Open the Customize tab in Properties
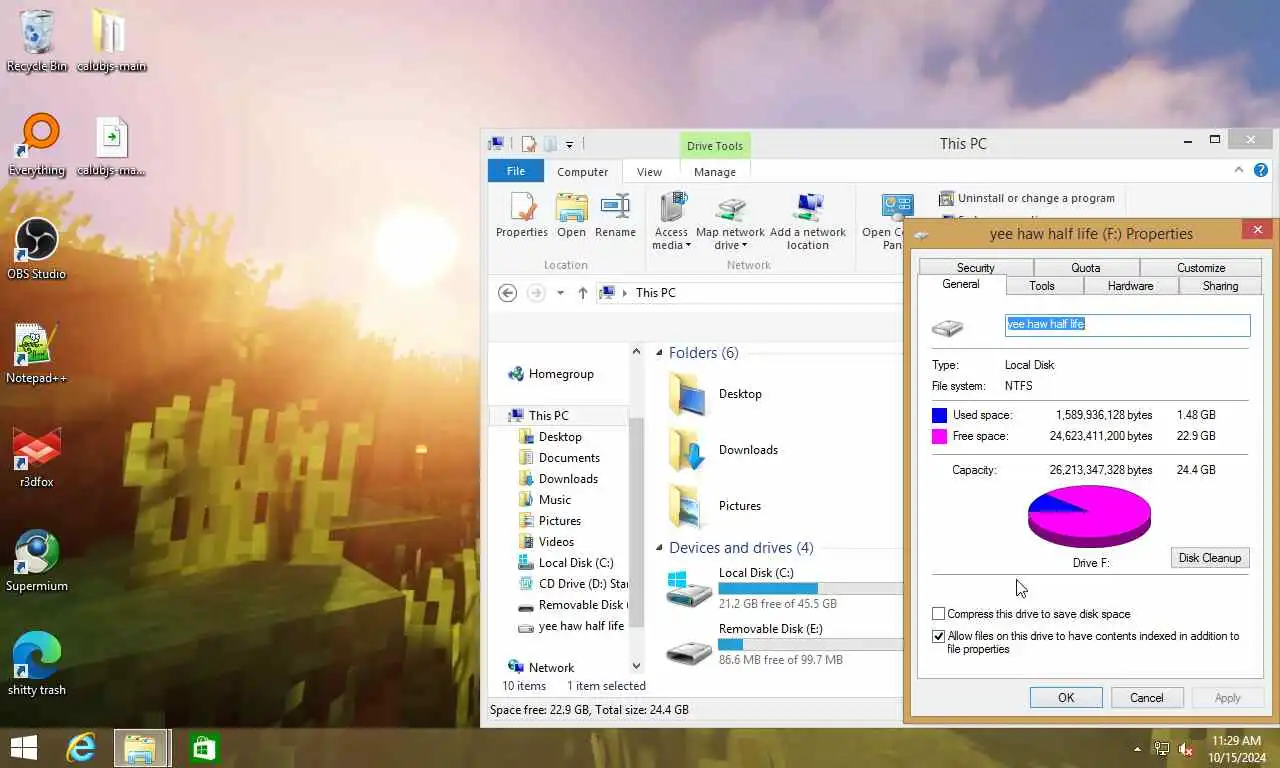Image resolution: width=1280 pixels, height=768 pixels. (x=1201, y=268)
